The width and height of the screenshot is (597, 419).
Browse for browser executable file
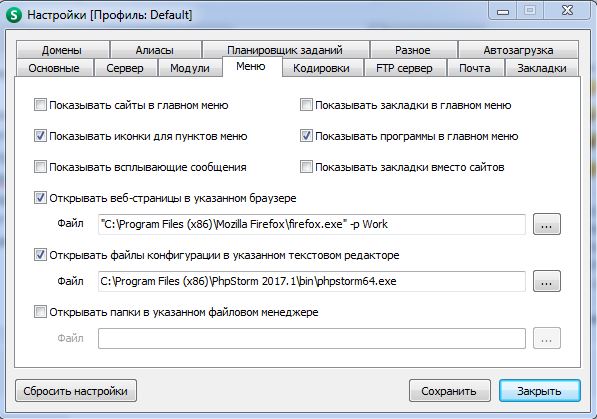click(x=546, y=224)
